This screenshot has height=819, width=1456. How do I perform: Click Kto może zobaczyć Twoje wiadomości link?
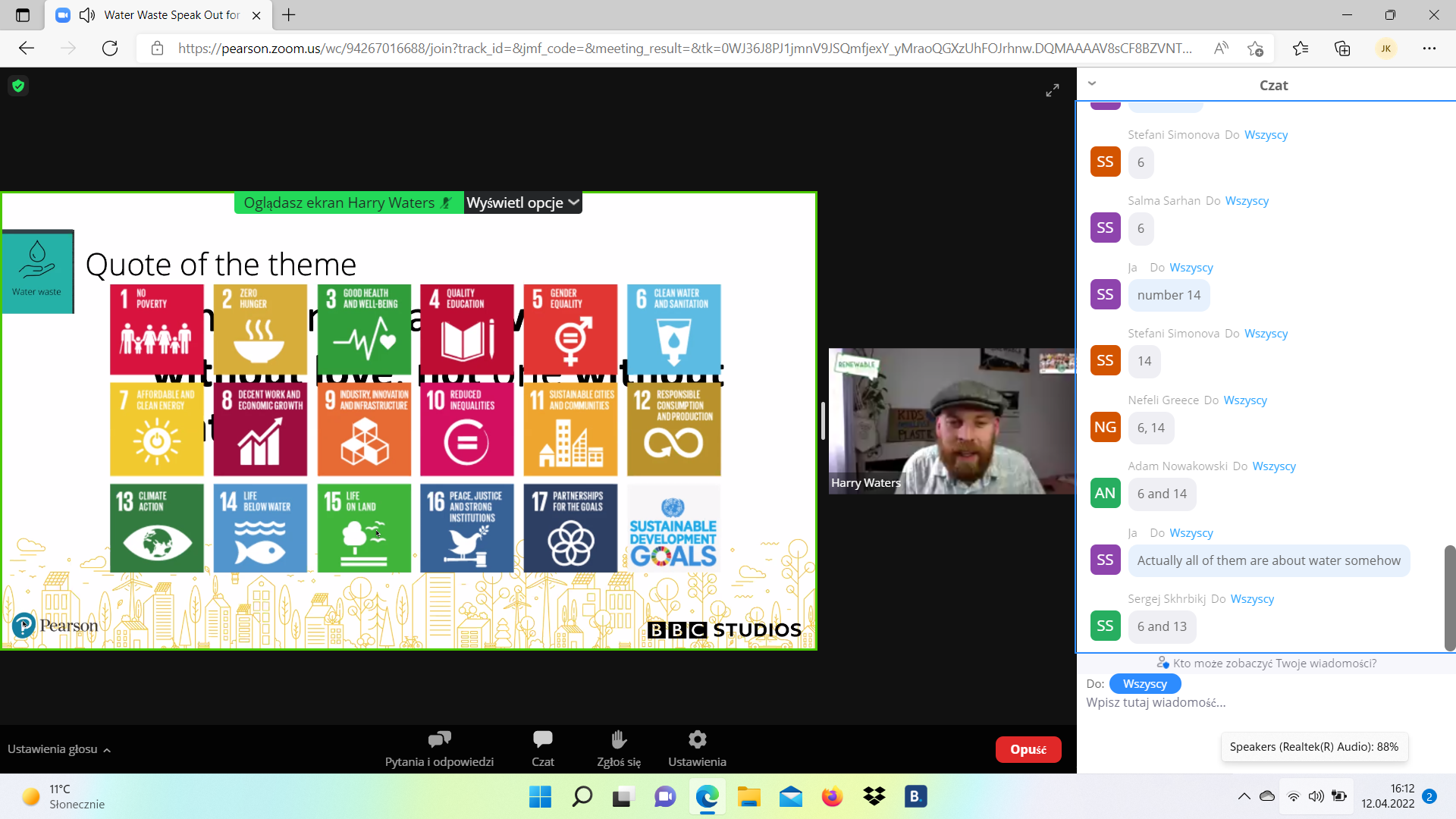(x=1274, y=663)
